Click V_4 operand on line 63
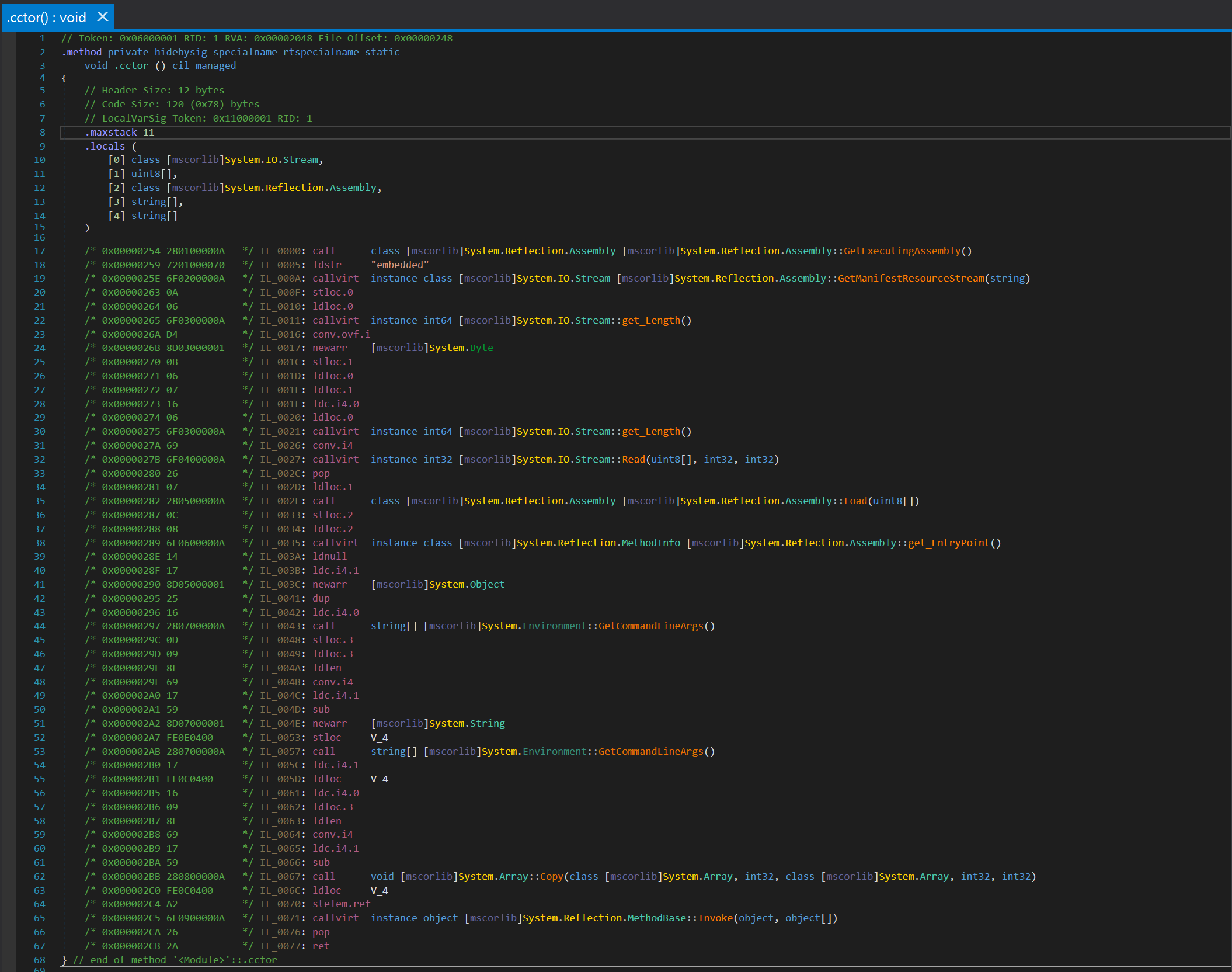 point(380,890)
